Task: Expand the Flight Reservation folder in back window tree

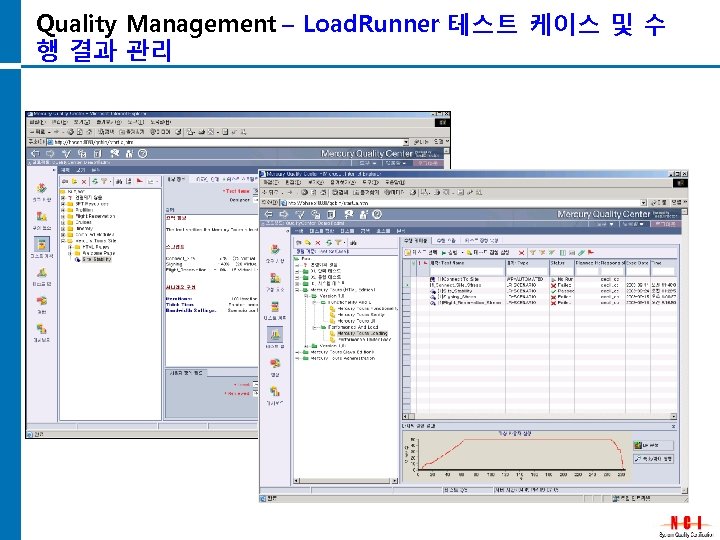Action: pos(63,216)
